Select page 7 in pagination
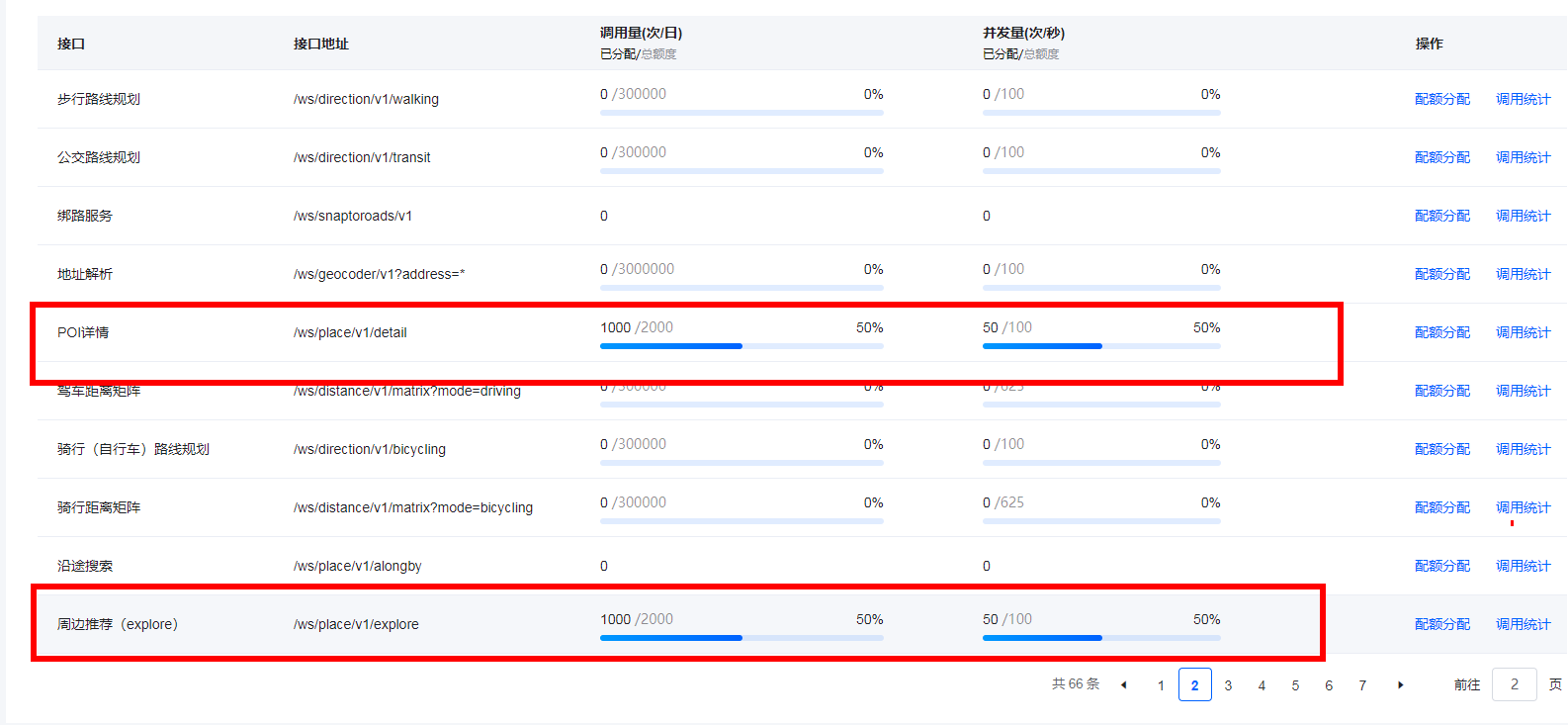The width and height of the screenshot is (1568, 725). click(1362, 685)
